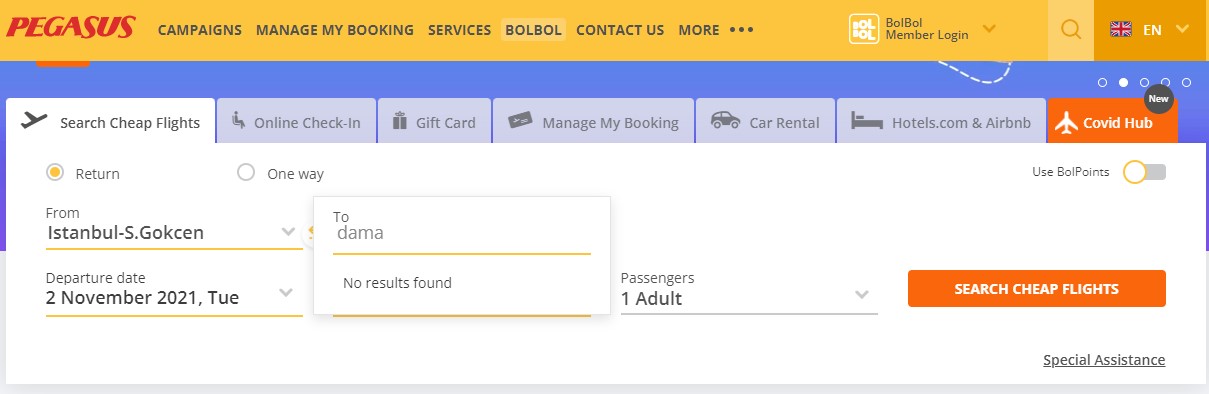Image resolution: width=1209 pixels, height=394 pixels.
Task: Click the Search Cheap Flights orange button
Action: (1036, 288)
